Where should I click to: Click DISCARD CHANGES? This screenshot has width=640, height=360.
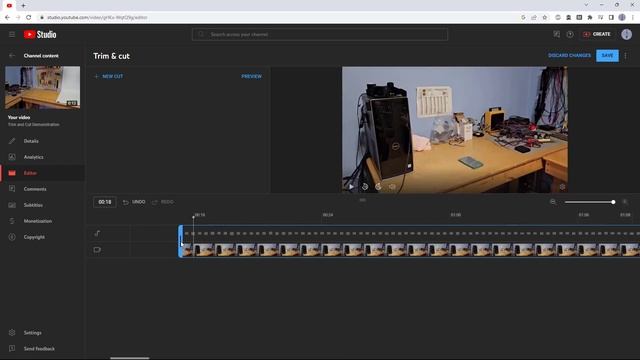569,56
